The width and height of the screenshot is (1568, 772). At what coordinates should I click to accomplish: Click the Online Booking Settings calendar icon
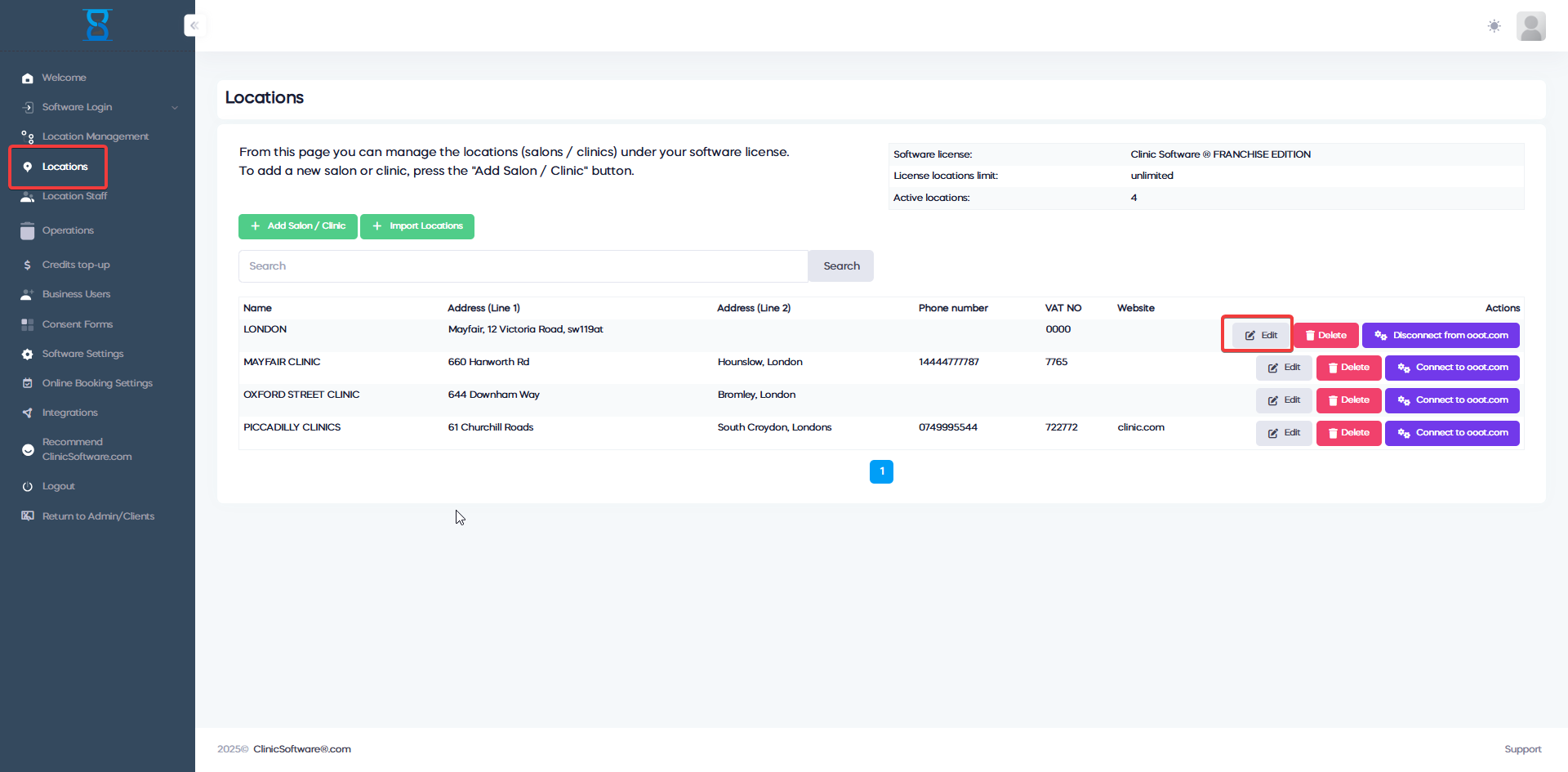coord(27,383)
